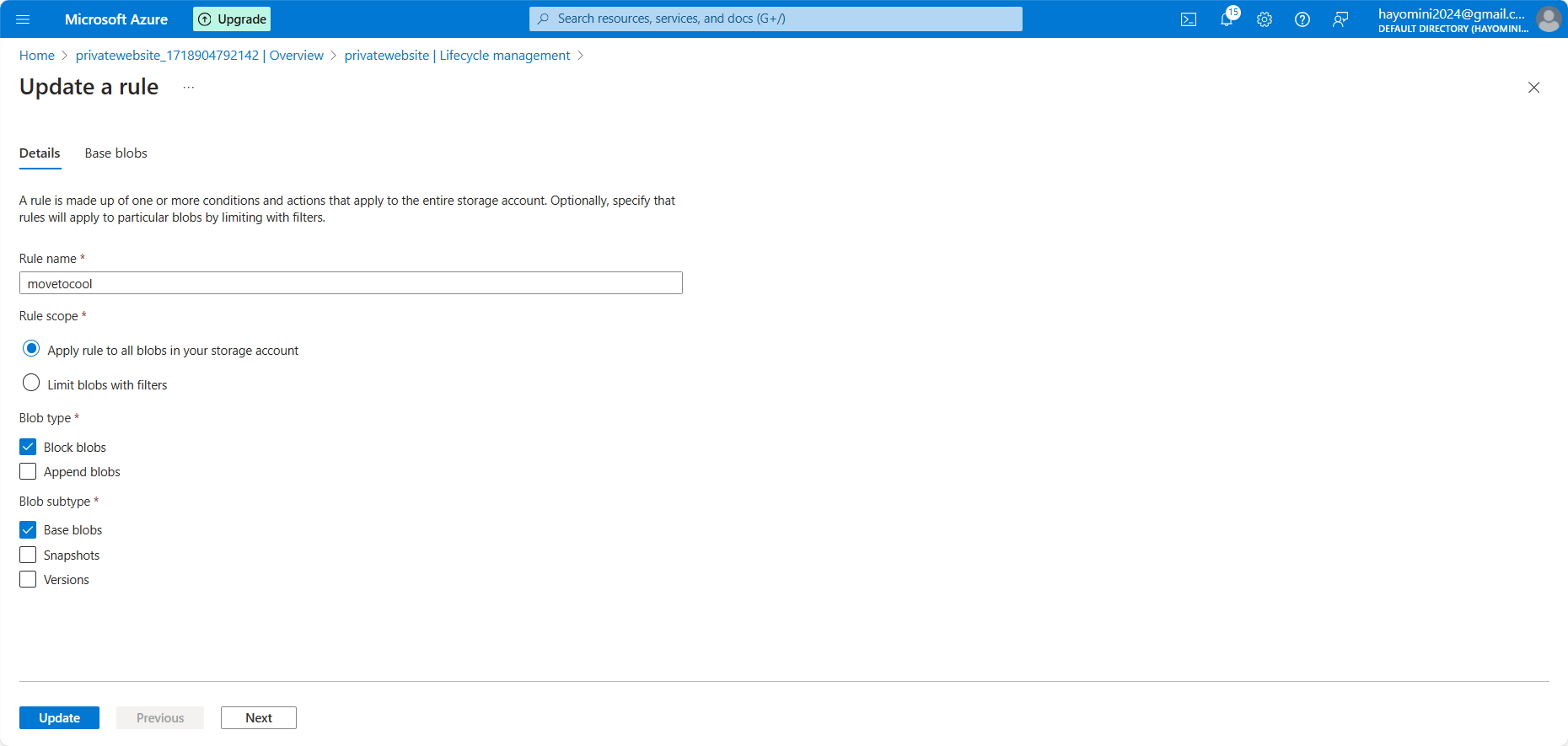Click the Update button

tap(59, 717)
